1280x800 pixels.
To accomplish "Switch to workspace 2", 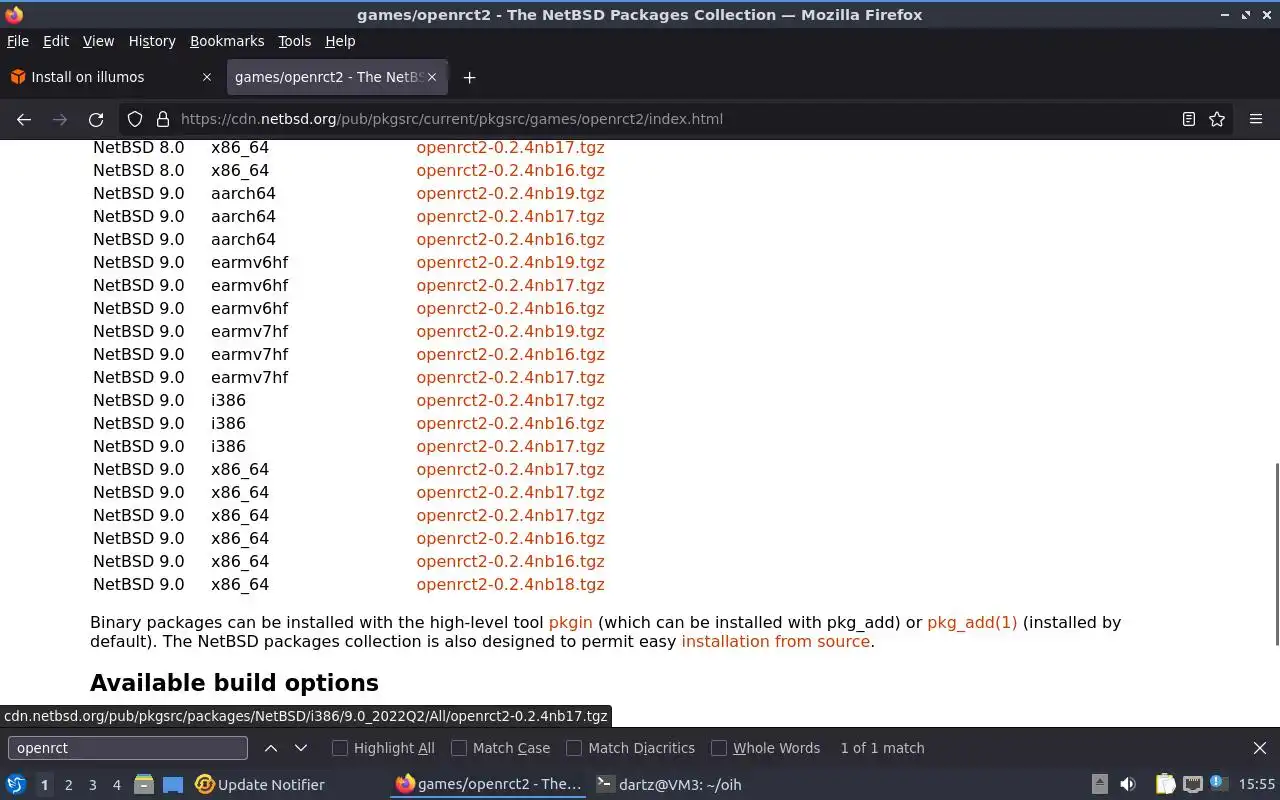I will 68,785.
